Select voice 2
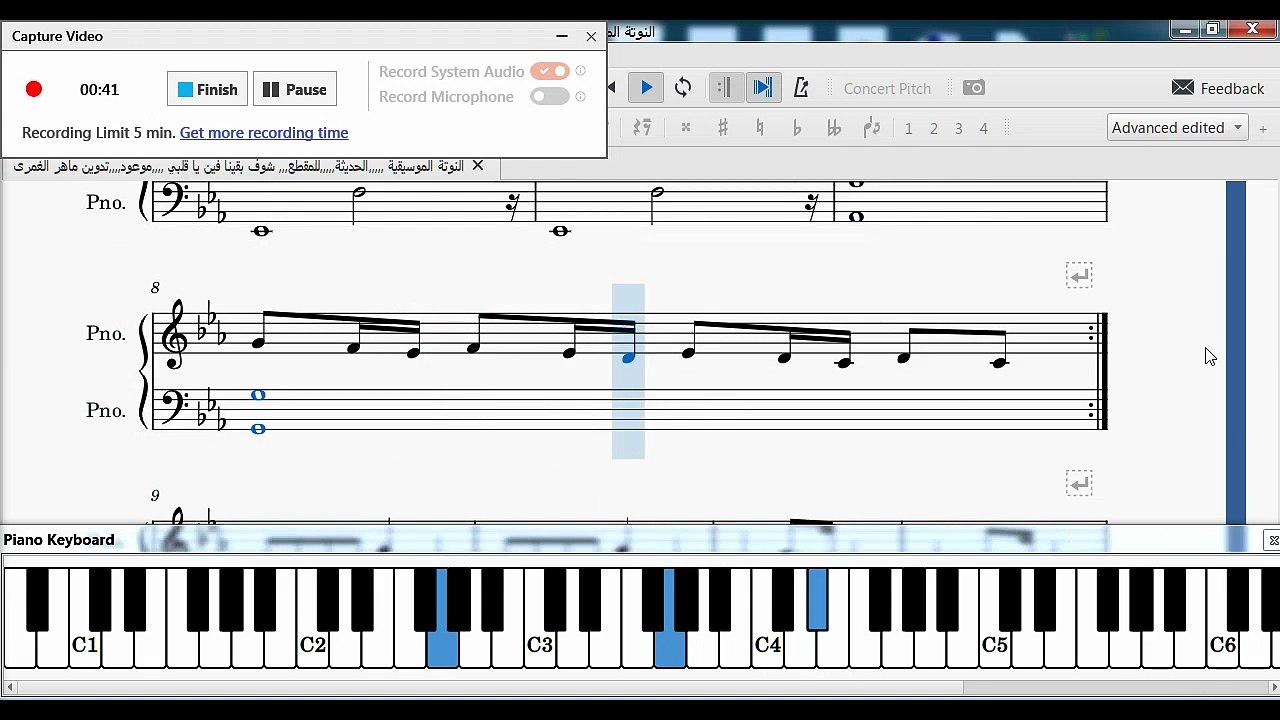 point(934,128)
